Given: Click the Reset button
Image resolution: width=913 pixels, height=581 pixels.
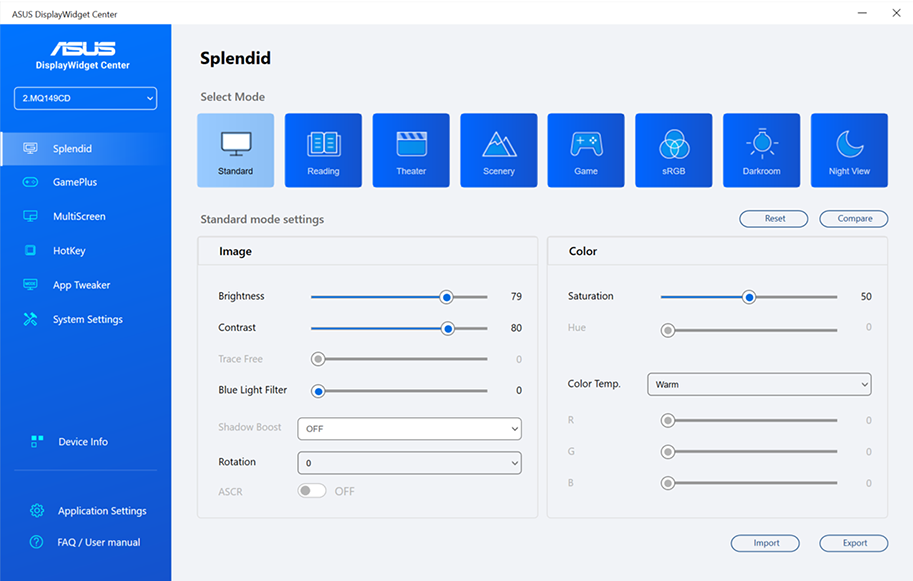Looking at the screenshot, I should 774,218.
